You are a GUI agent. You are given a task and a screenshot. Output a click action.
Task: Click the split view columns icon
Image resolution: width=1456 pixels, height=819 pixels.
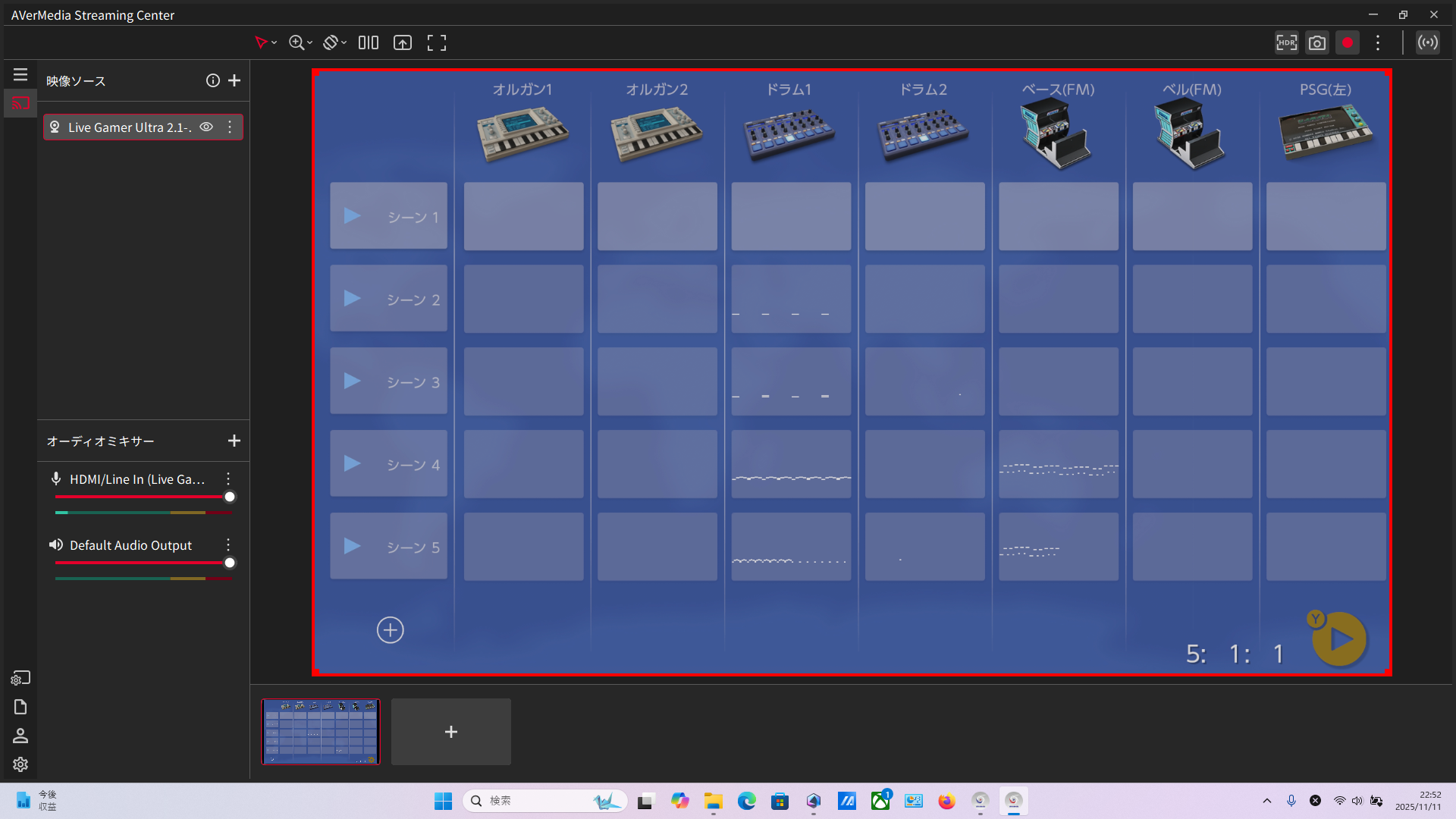coord(369,43)
